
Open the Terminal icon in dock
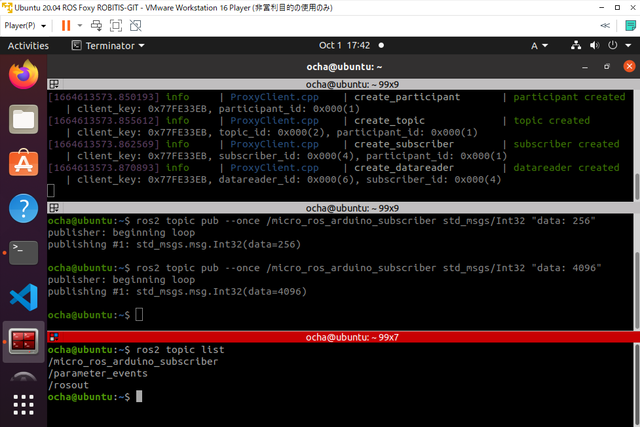(23, 252)
